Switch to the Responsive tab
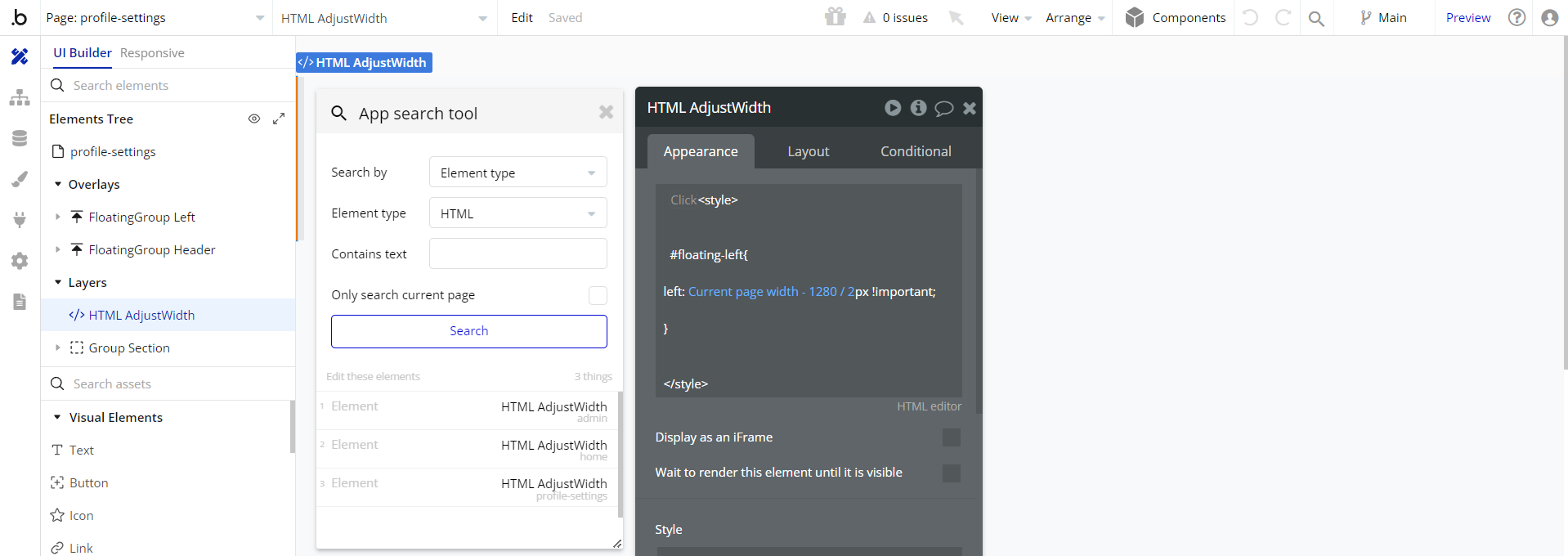This screenshot has width=1568, height=556. coord(152,52)
